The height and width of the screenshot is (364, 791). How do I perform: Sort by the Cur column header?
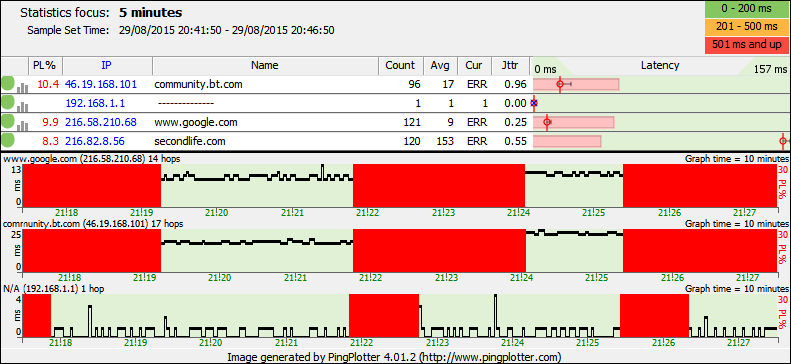coord(474,65)
